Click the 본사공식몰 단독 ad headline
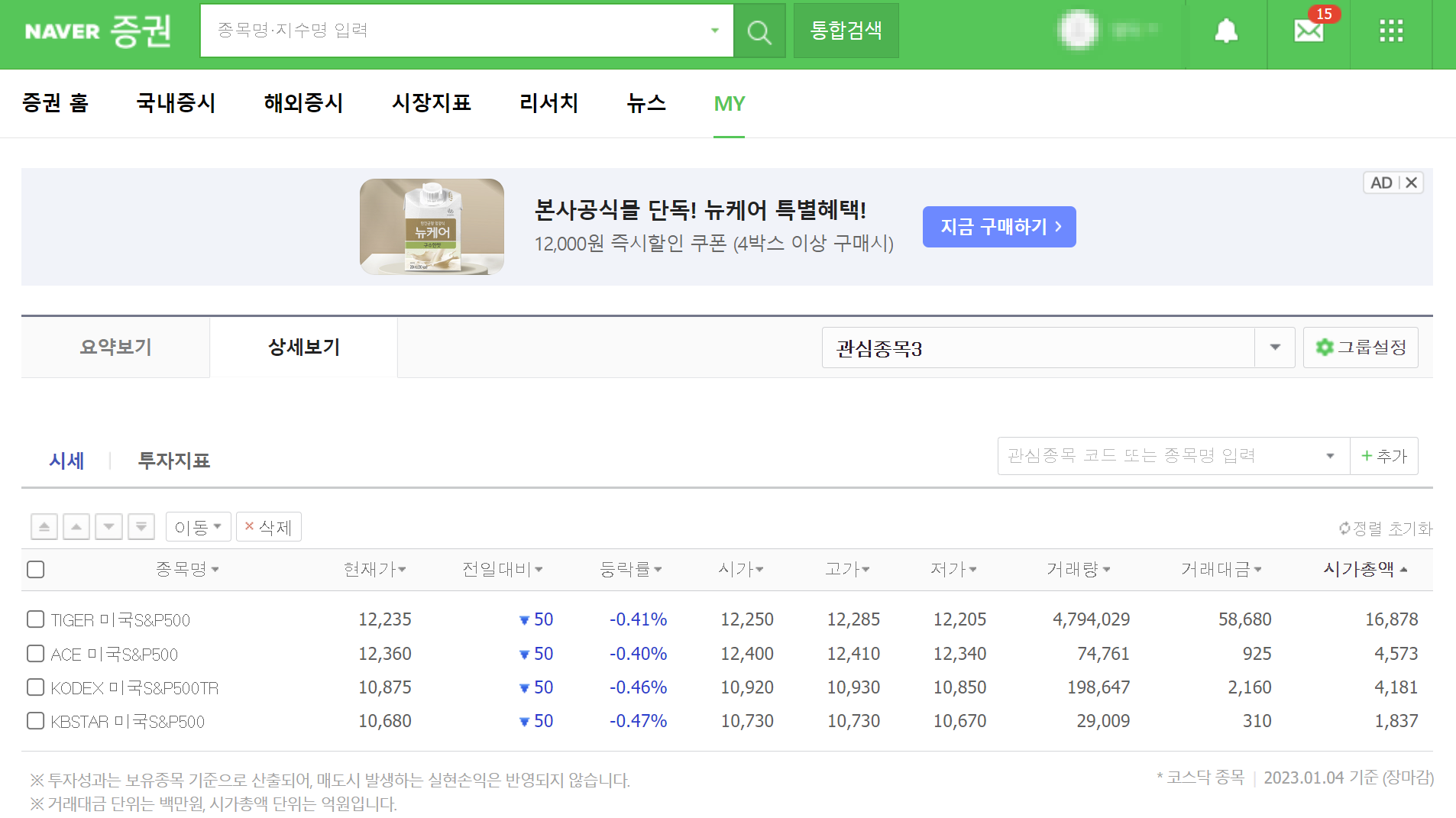The width and height of the screenshot is (1456, 818). point(700,209)
